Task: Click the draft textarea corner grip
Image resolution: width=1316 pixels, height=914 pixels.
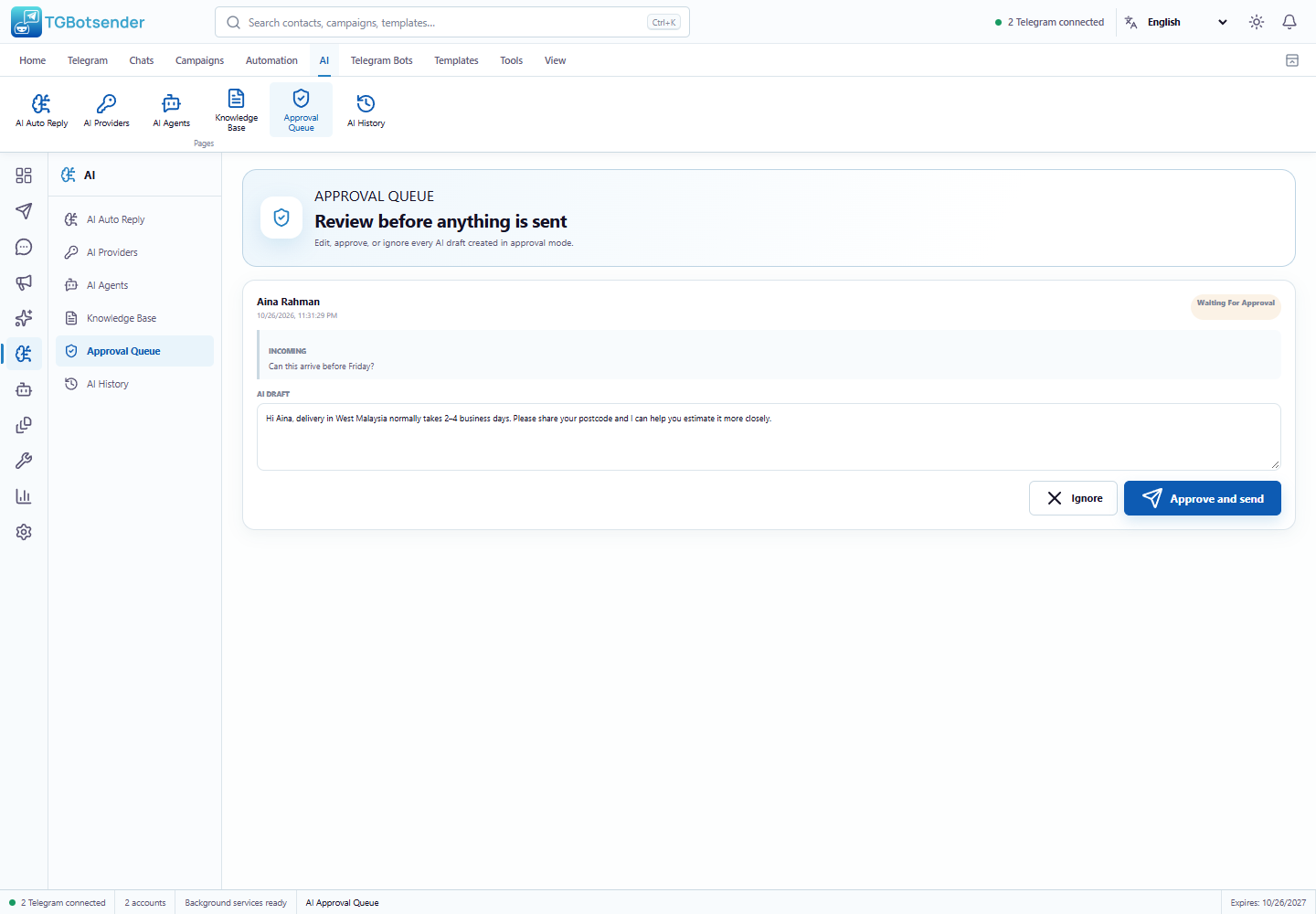Action: (1275, 464)
